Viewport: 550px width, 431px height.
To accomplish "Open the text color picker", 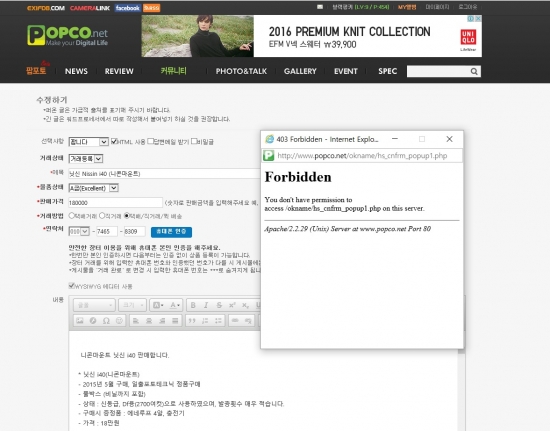I will (175, 305).
